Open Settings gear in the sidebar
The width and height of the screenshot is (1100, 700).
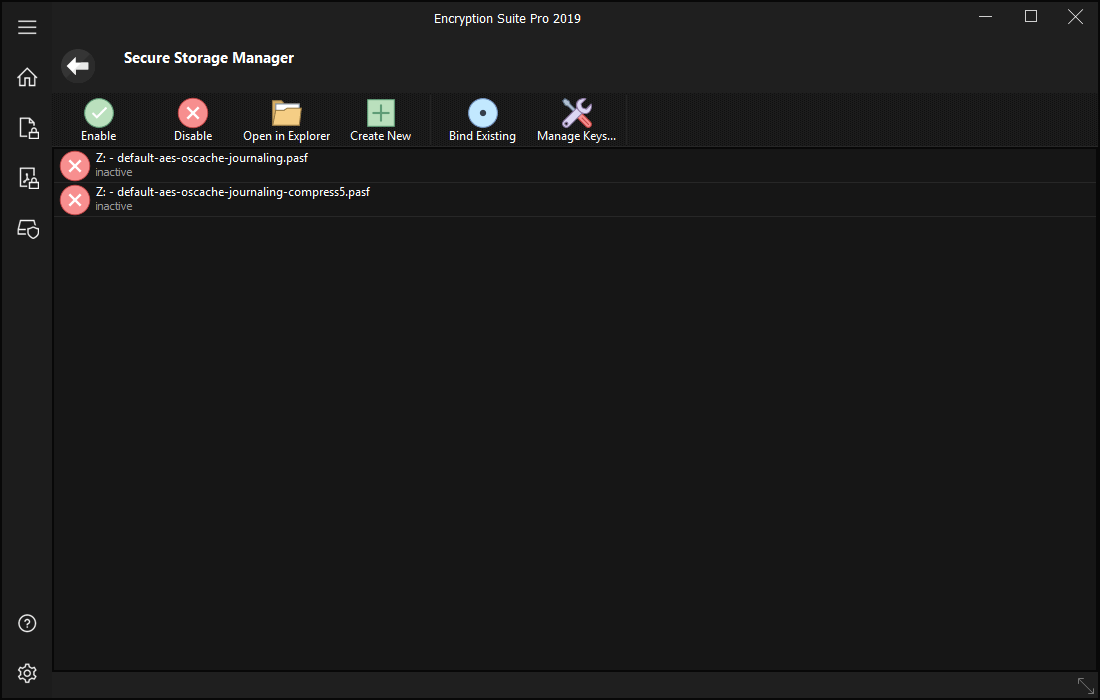pyautogui.click(x=27, y=673)
